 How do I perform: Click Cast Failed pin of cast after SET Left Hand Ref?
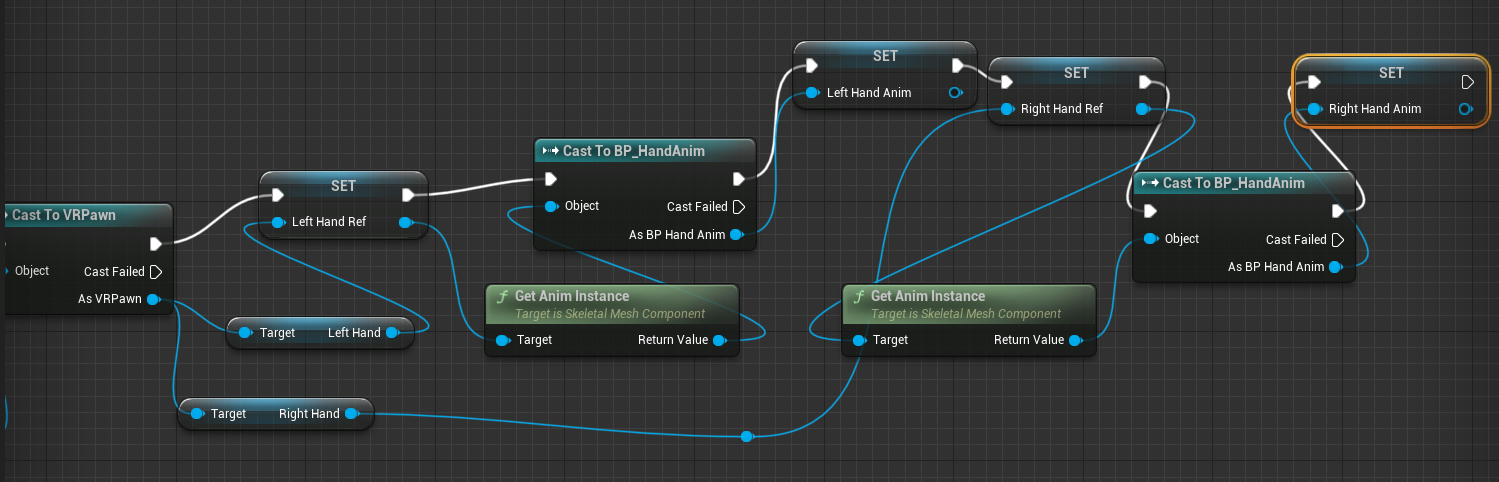(x=739, y=207)
